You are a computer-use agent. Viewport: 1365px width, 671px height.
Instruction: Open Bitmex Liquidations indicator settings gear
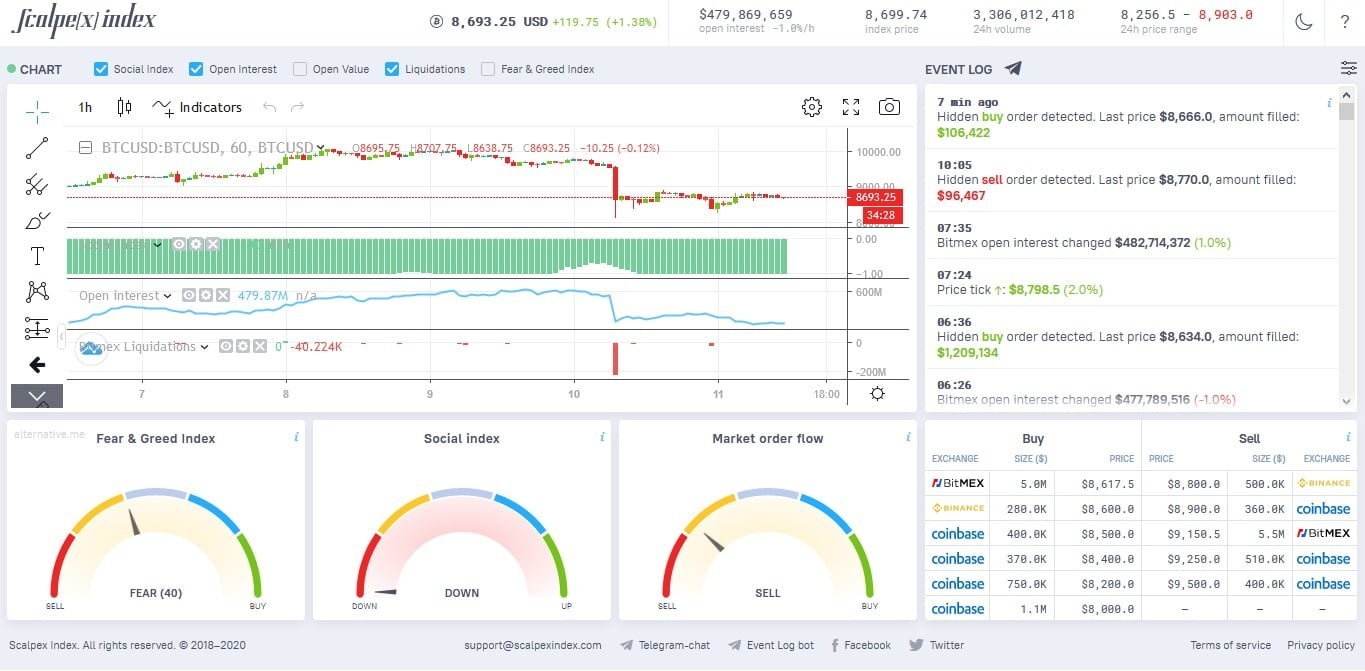point(243,346)
